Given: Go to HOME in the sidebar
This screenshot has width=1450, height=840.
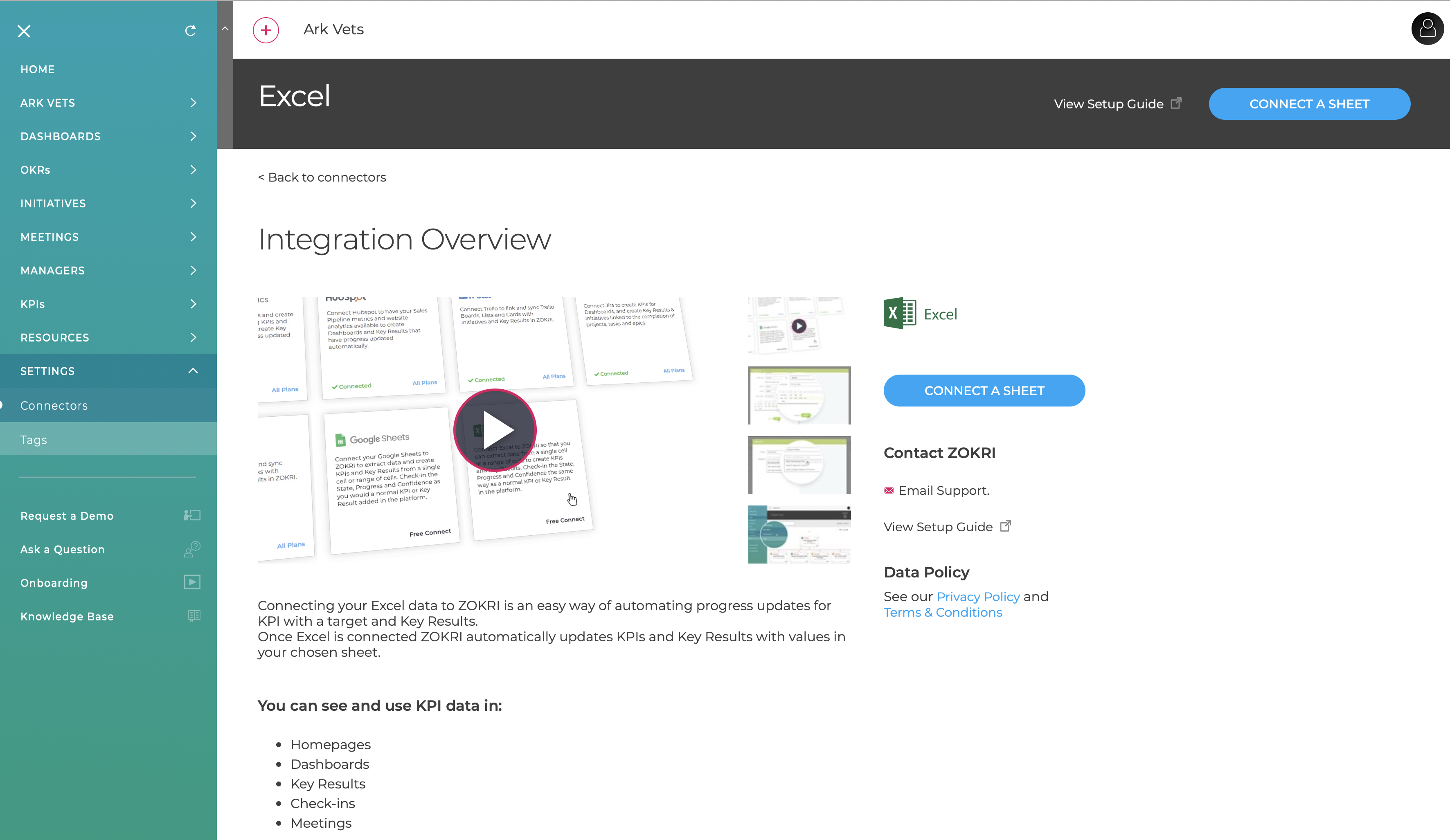Looking at the screenshot, I should coord(37,69).
